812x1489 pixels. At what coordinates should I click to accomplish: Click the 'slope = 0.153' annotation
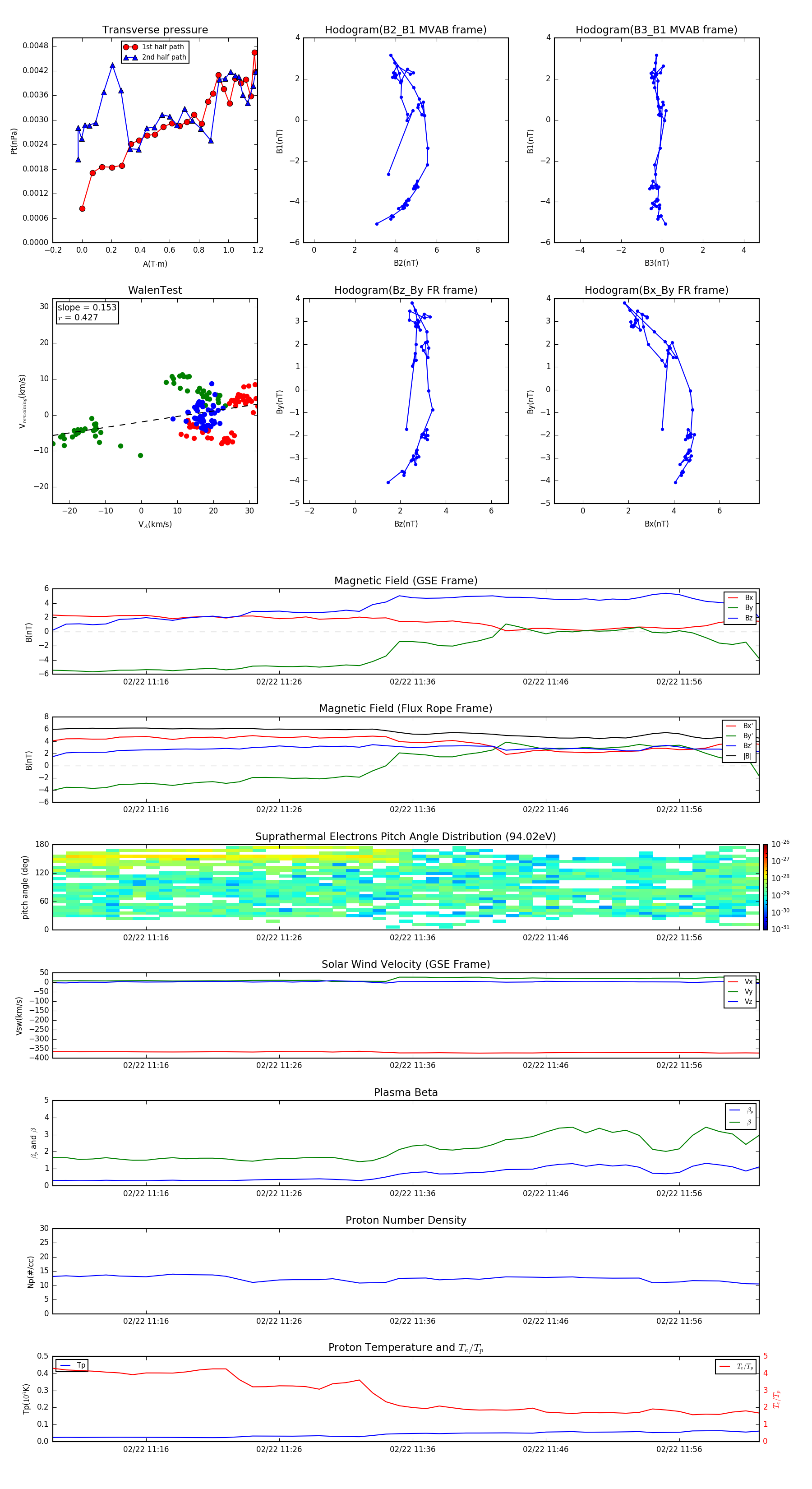87,308
